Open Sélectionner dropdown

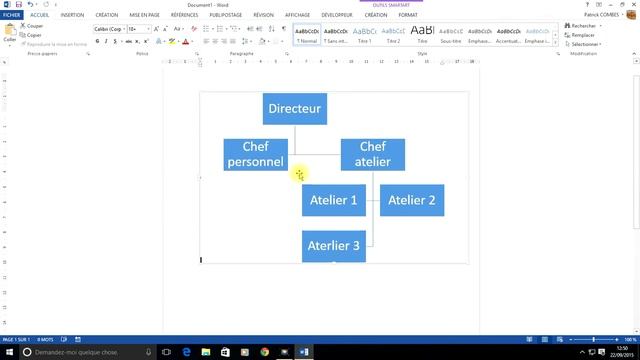pyautogui.click(x=583, y=44)
